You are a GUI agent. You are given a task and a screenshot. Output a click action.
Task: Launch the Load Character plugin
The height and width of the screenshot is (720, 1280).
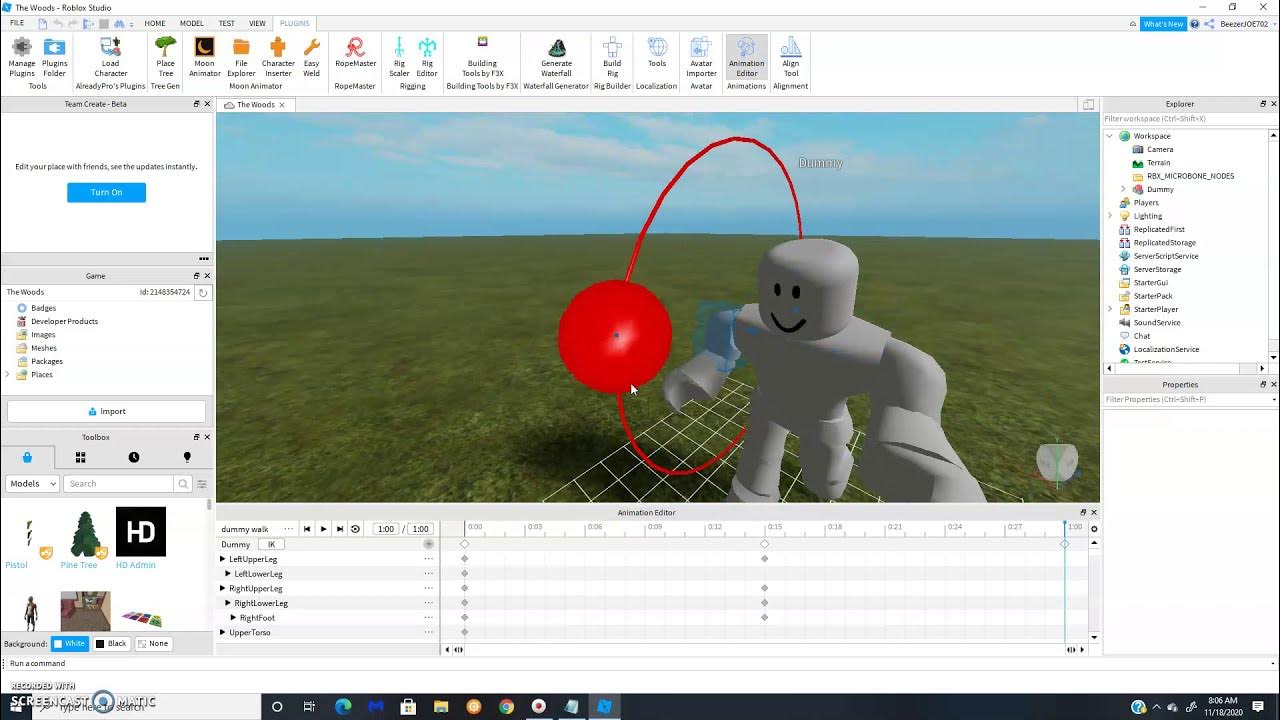click(111, 57)
